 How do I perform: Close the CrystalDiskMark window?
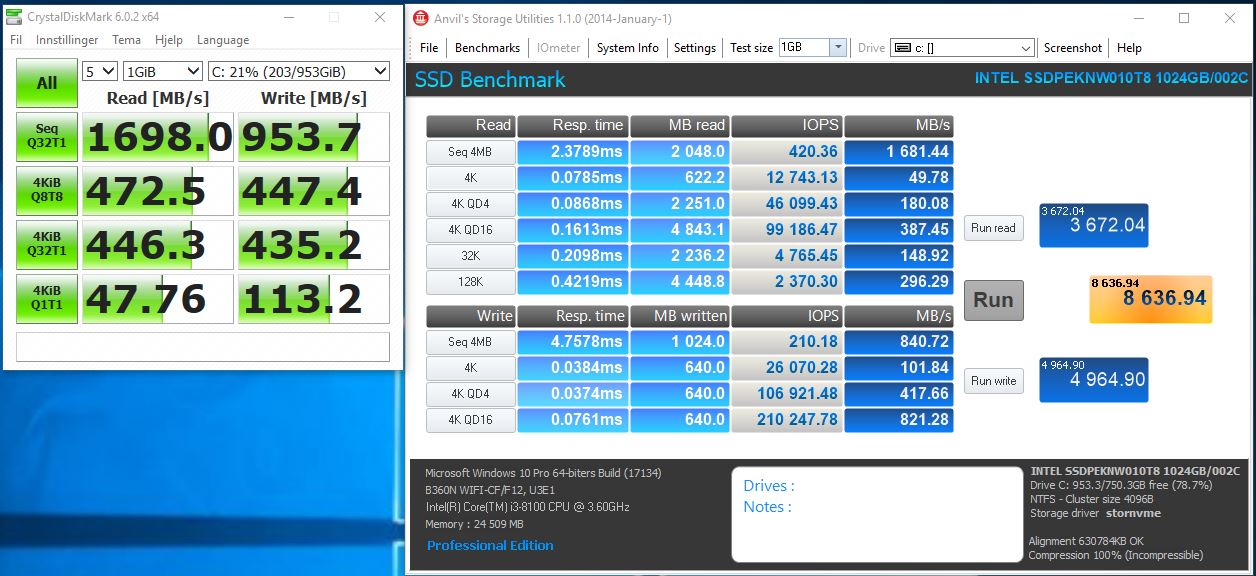coord(379,17)
